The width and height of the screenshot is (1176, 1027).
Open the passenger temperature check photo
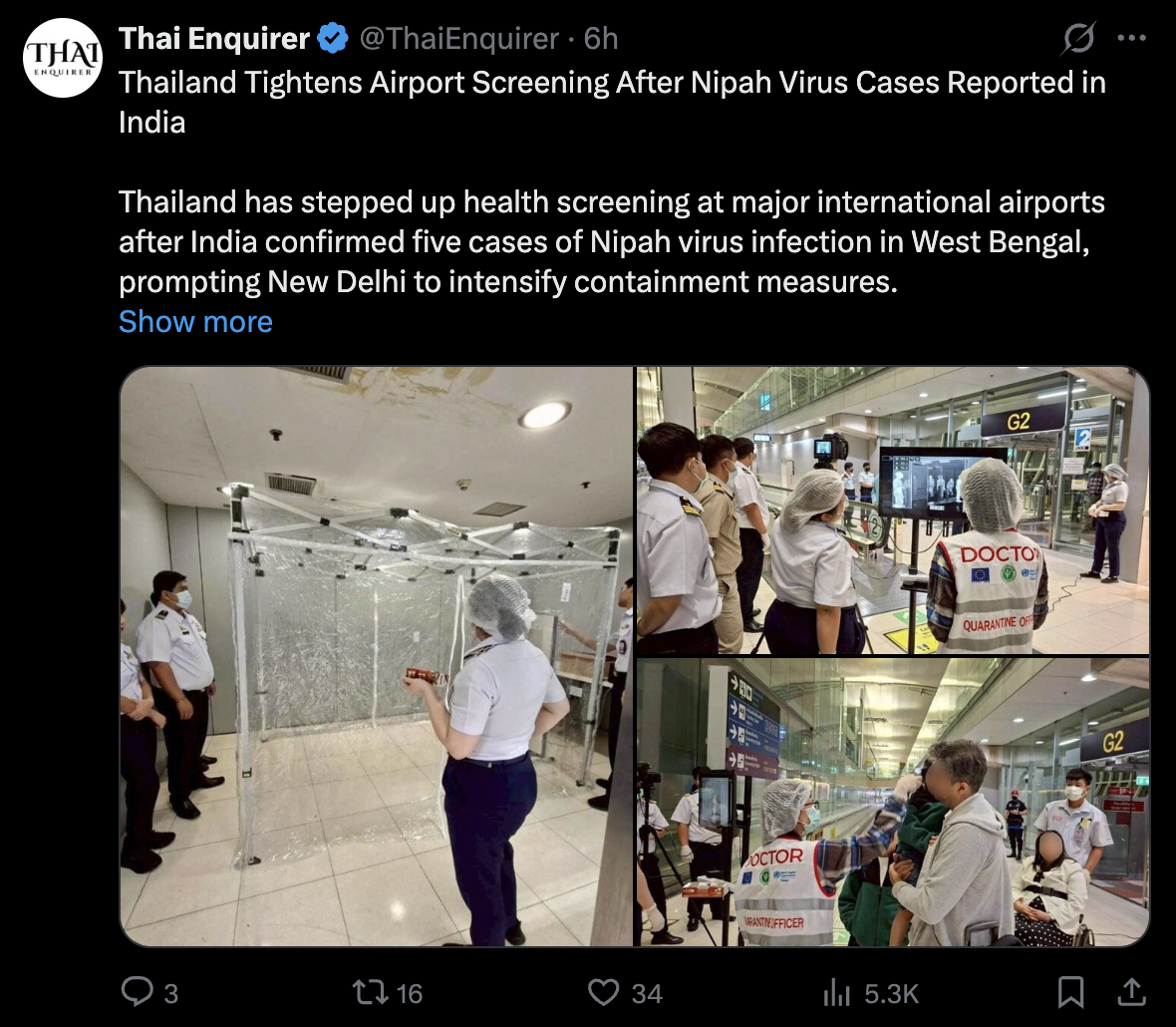[893, 802]
